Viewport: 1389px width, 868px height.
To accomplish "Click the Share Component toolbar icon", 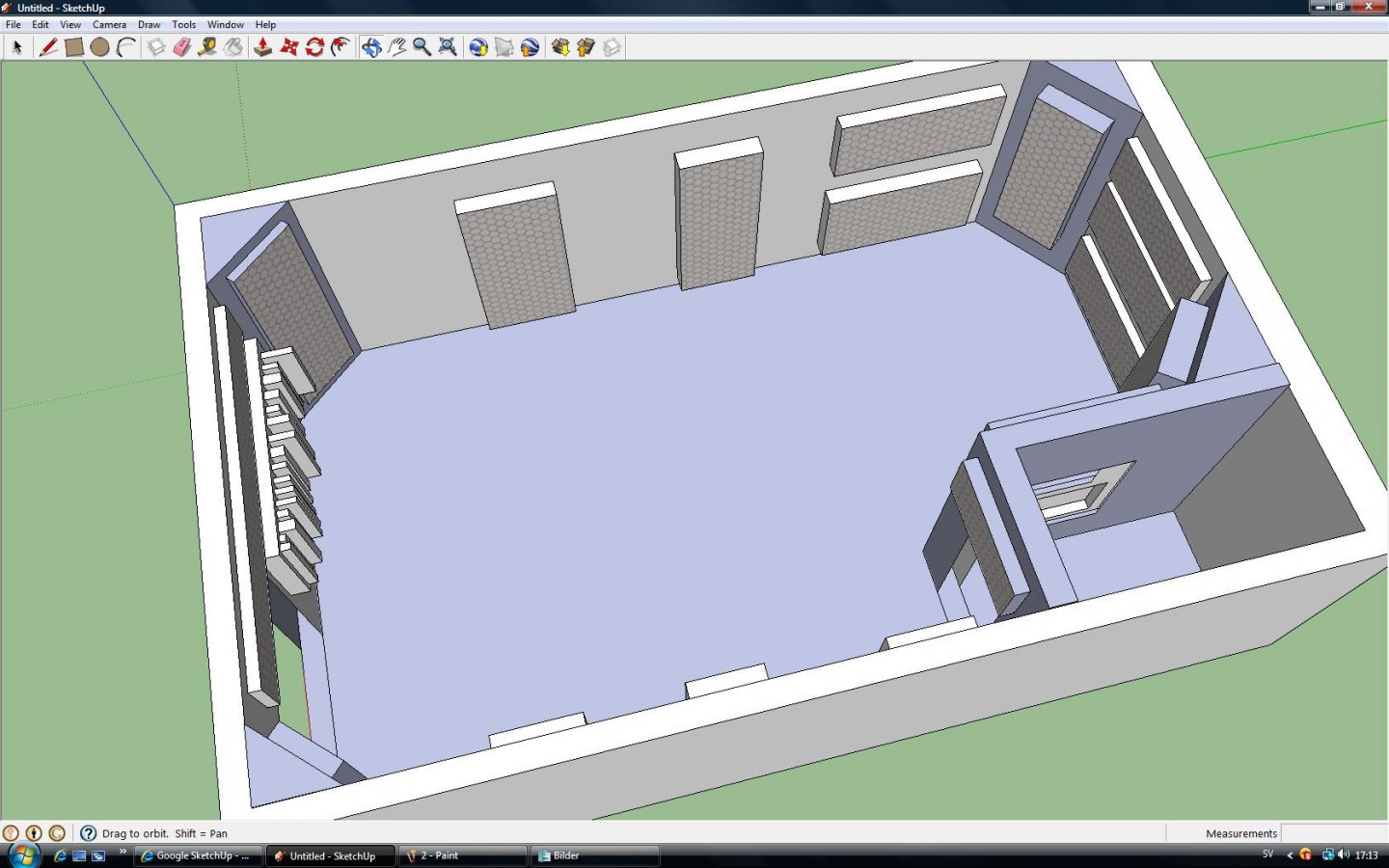I will (612, 47).
